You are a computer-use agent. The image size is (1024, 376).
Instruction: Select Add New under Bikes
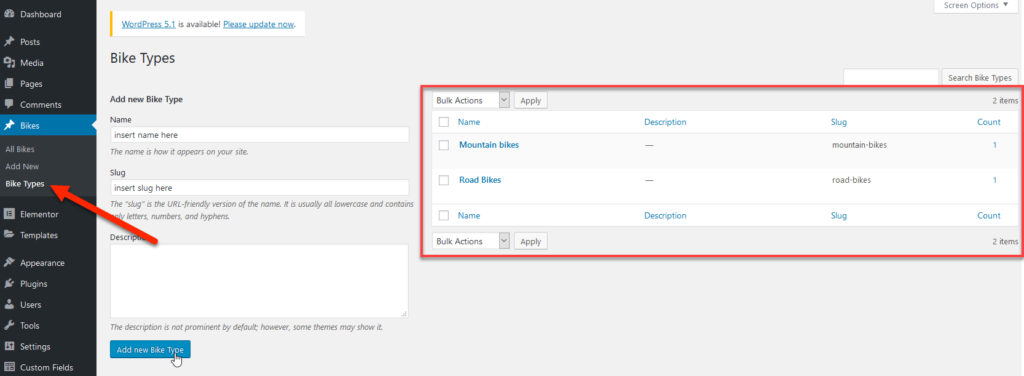point(22,166)
